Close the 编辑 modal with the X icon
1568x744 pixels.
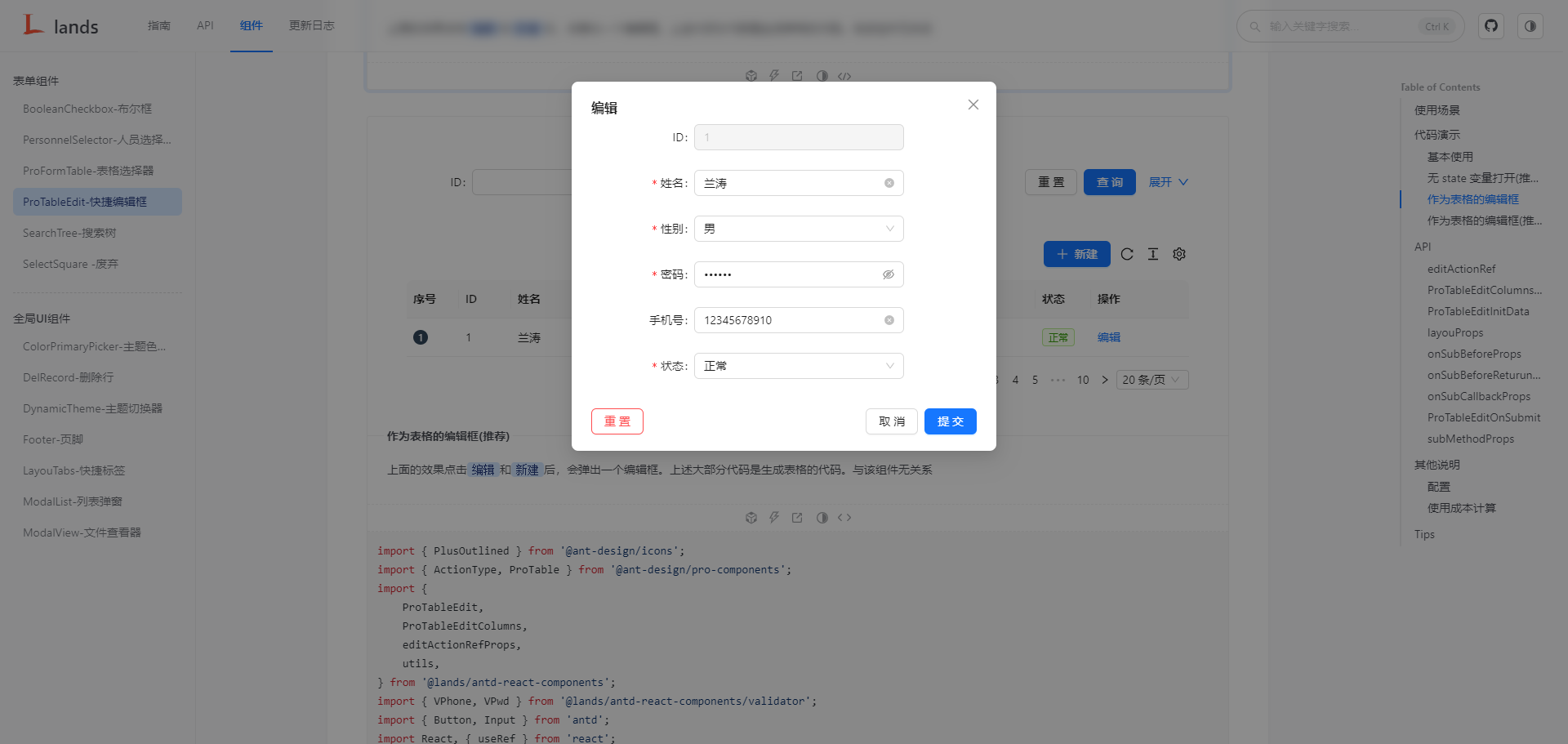(973, 105)
